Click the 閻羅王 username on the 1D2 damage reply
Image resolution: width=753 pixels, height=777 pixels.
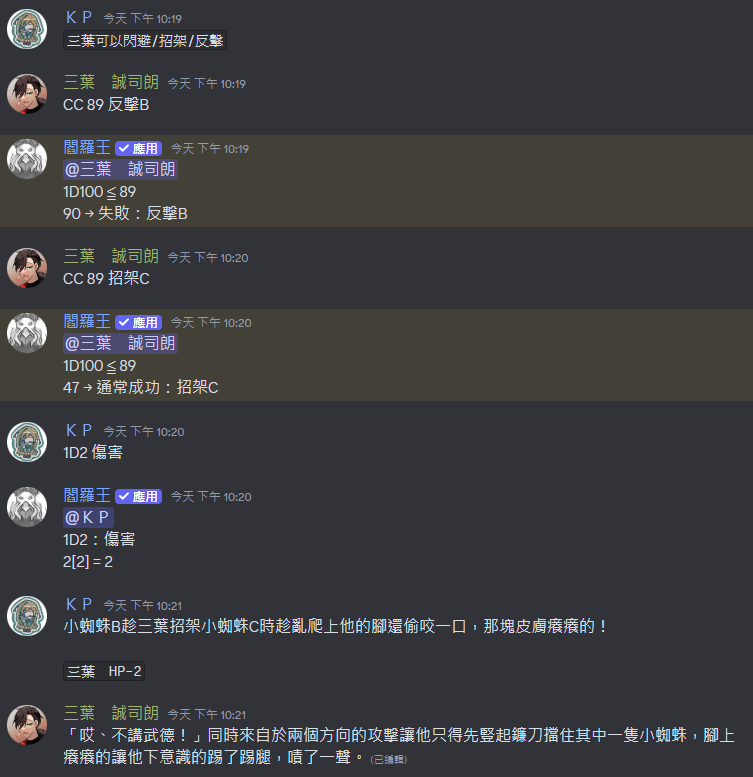point(87,496)
